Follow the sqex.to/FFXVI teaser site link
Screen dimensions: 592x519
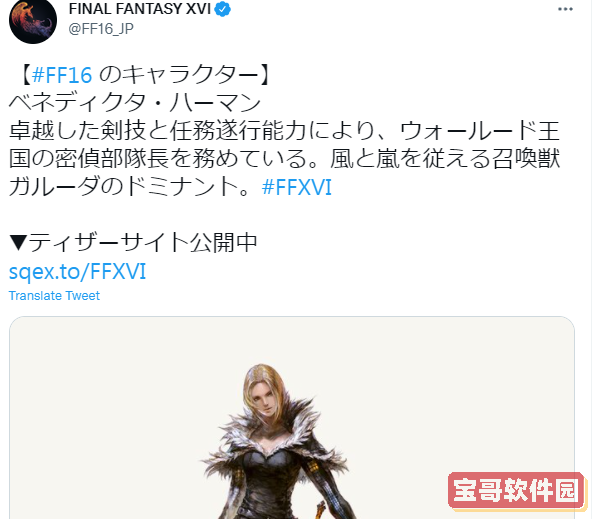[x=77, y=271]
